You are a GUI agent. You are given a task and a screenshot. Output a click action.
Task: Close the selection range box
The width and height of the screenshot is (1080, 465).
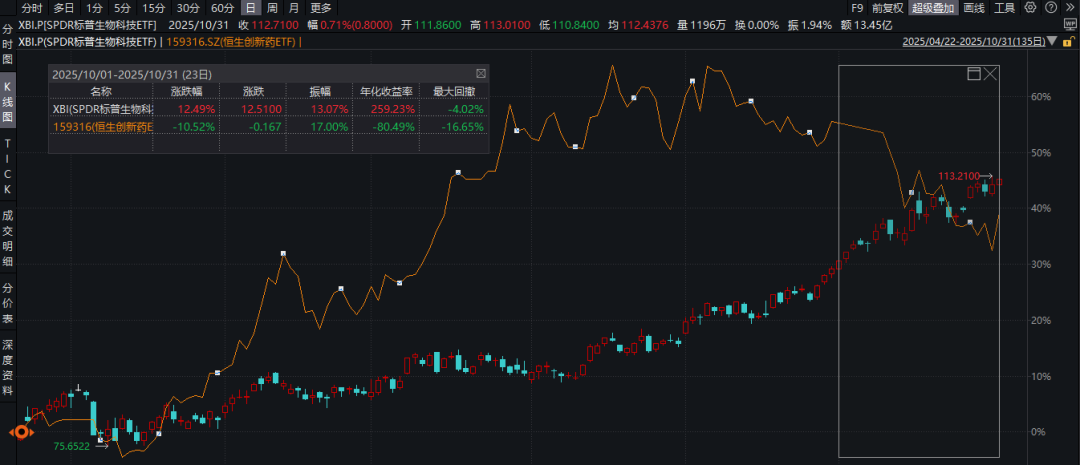pos(990,74)
